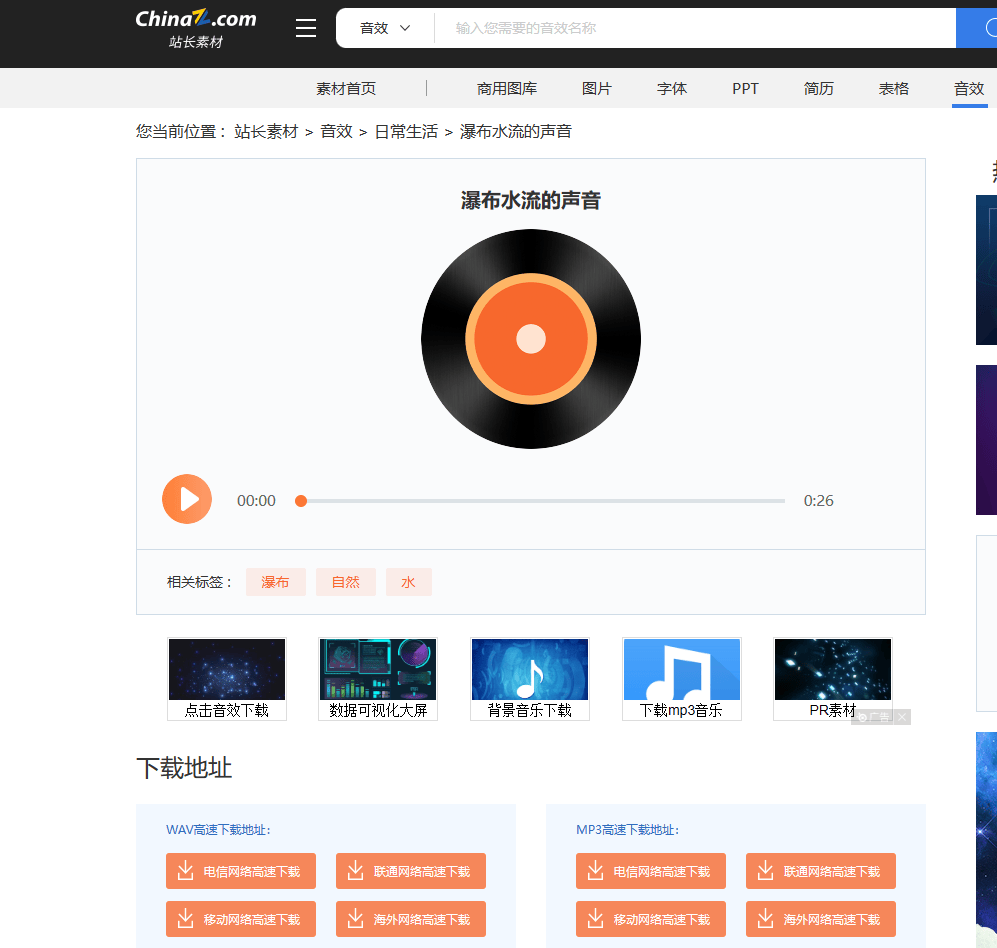Click the WAV 移动网络高速下载 button
The height and width of the screenshot is (948, 997).
pyautogui.click(x=240, y=919)
